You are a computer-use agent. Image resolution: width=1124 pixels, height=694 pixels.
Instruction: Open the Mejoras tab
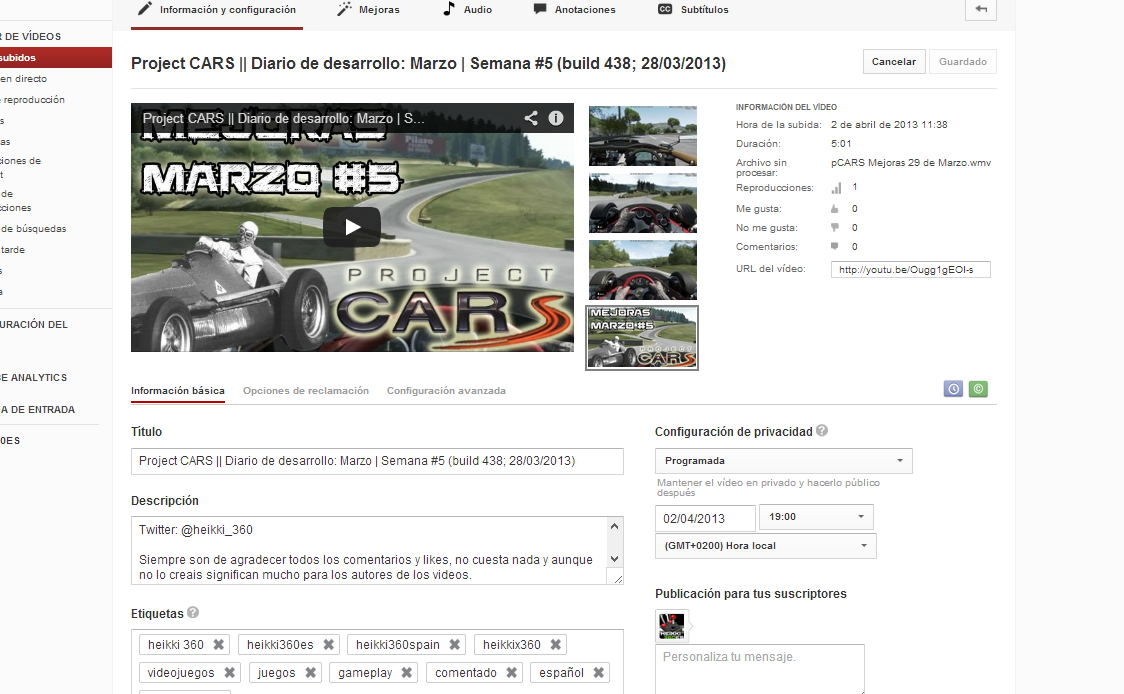click(x=368, y=10)
